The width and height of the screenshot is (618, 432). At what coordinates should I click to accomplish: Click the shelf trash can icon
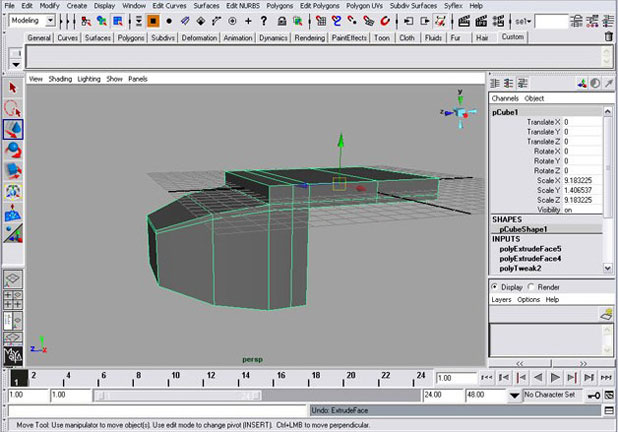click(609, 37)
